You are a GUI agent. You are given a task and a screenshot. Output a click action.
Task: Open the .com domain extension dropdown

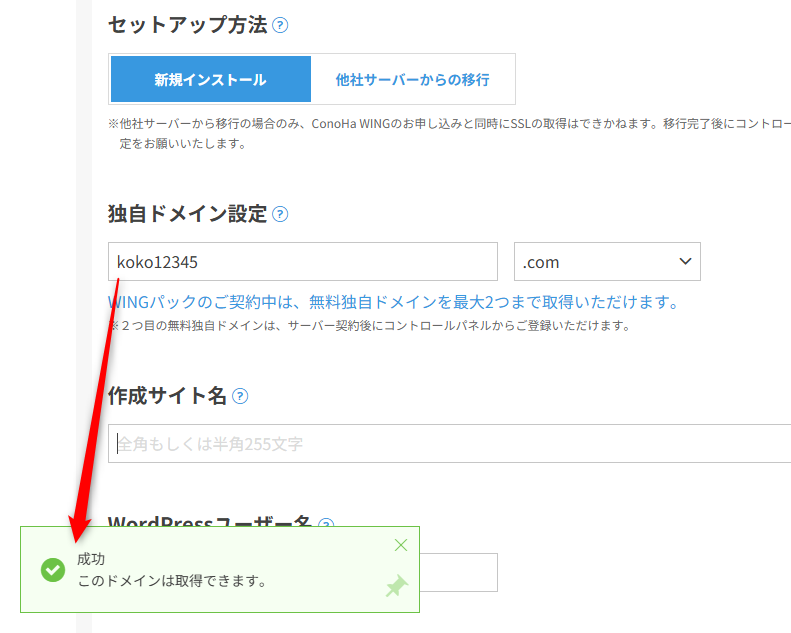[x=607, y=262]
